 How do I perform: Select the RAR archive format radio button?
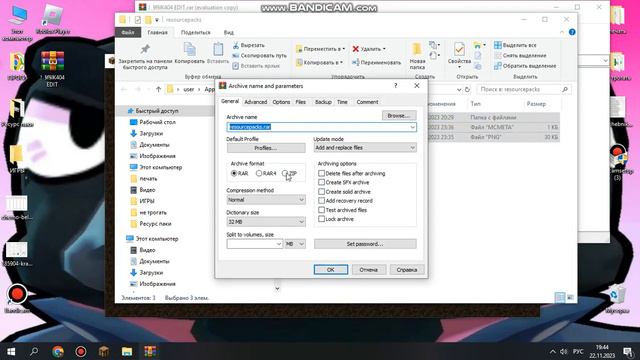click(x=234, y=173)
